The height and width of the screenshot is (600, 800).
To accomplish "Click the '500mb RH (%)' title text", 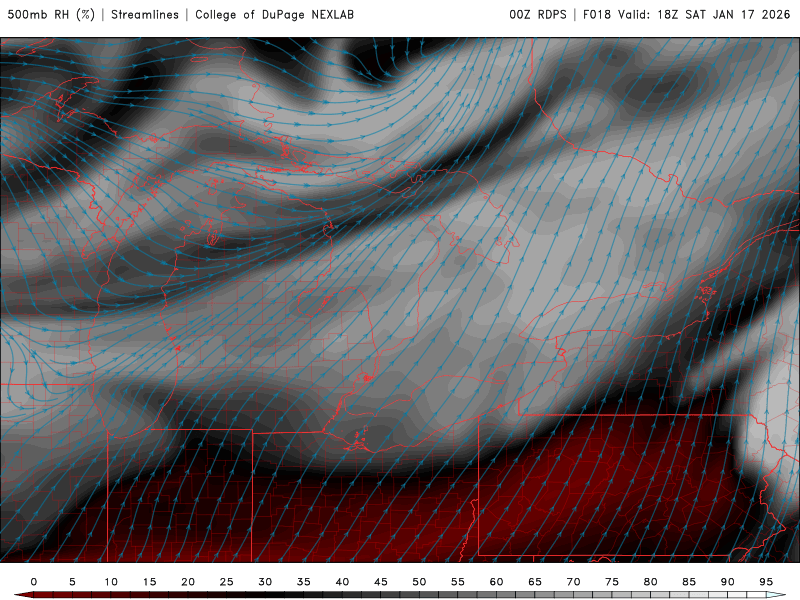I will click(x=51, y=14).
